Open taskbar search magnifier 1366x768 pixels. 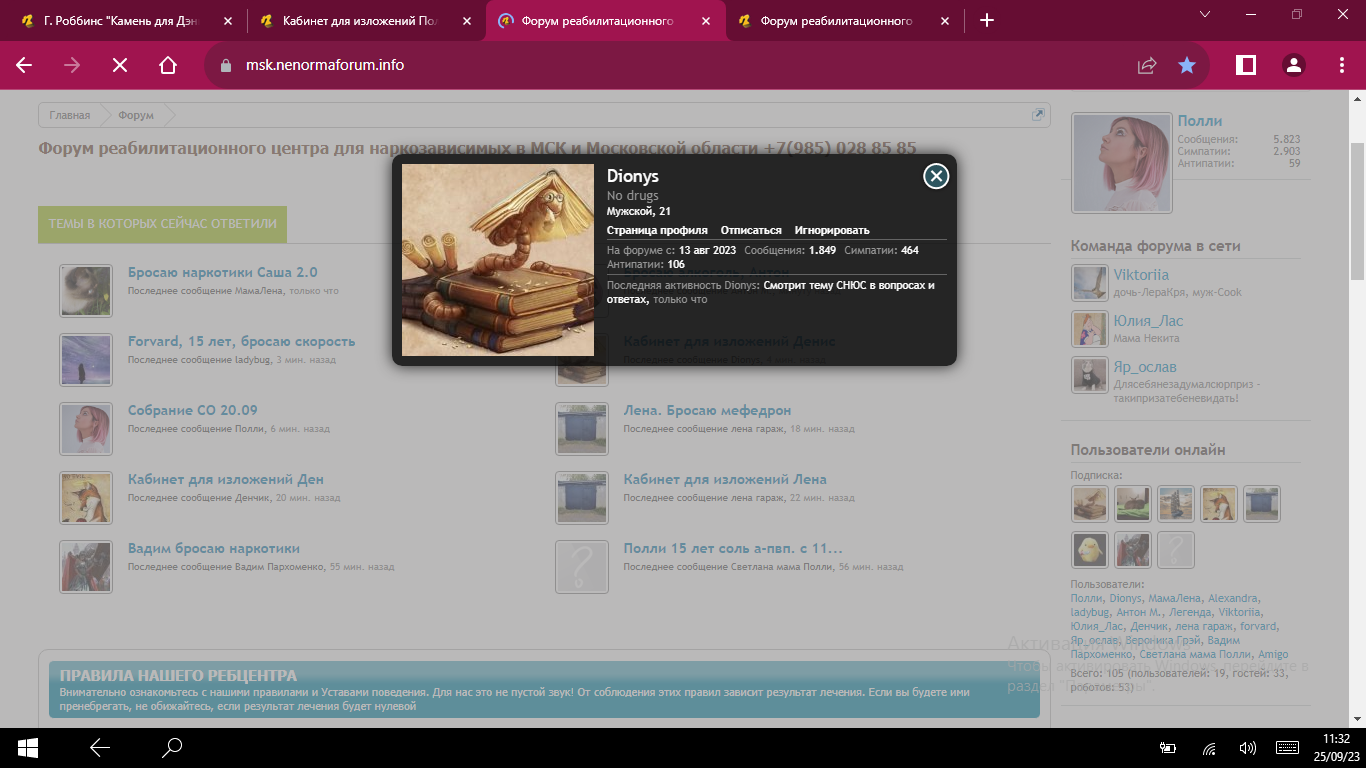172,747
